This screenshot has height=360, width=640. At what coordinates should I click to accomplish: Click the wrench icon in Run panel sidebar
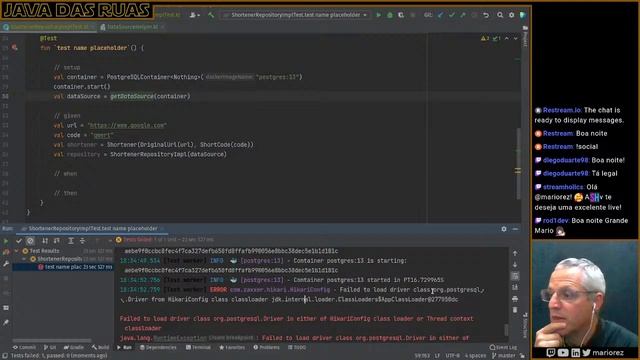click(6, 264)
